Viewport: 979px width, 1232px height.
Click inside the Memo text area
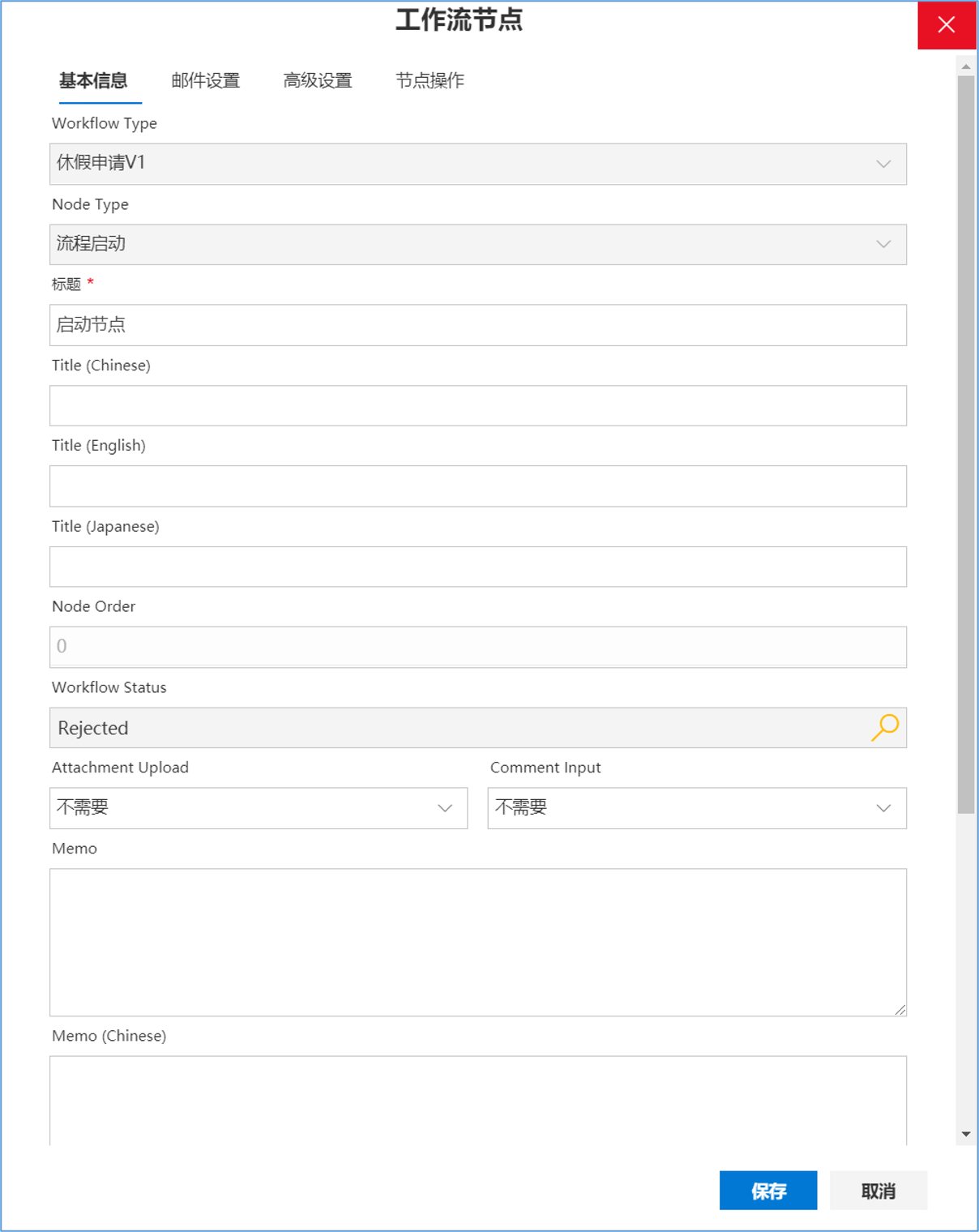tap(478, 943)
